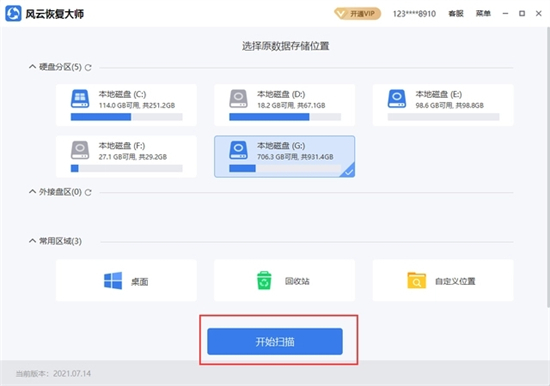Click the 桌面 Windows logo icon
The height and width of the screenshot is (386, 550).
click(113, 281)
